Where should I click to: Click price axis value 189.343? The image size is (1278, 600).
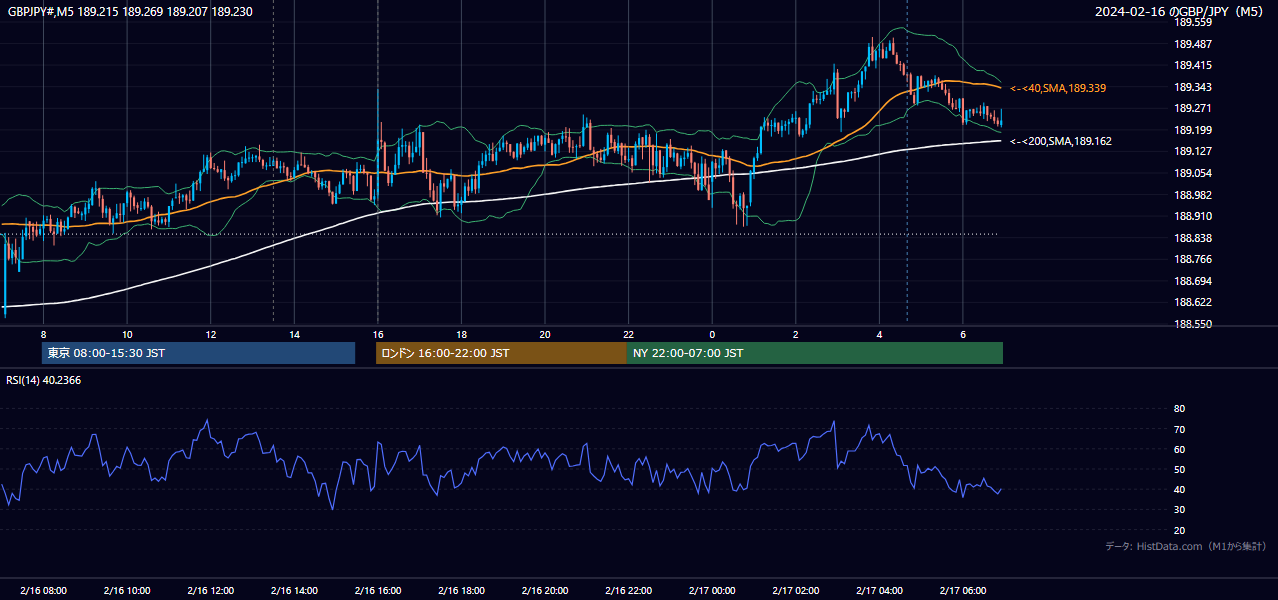1193,87
